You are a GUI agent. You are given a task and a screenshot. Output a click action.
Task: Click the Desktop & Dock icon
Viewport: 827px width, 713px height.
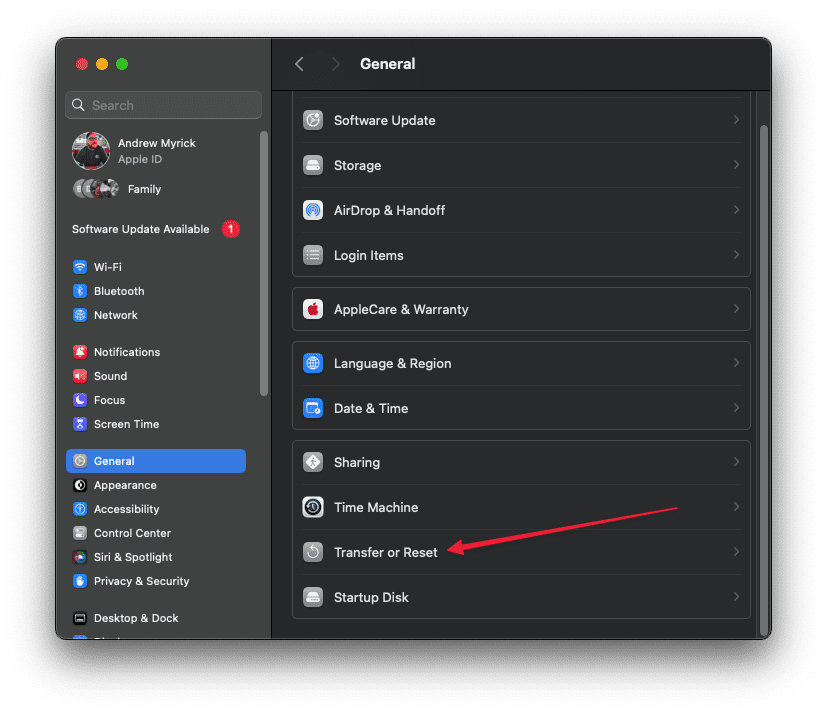click(80, 618)
